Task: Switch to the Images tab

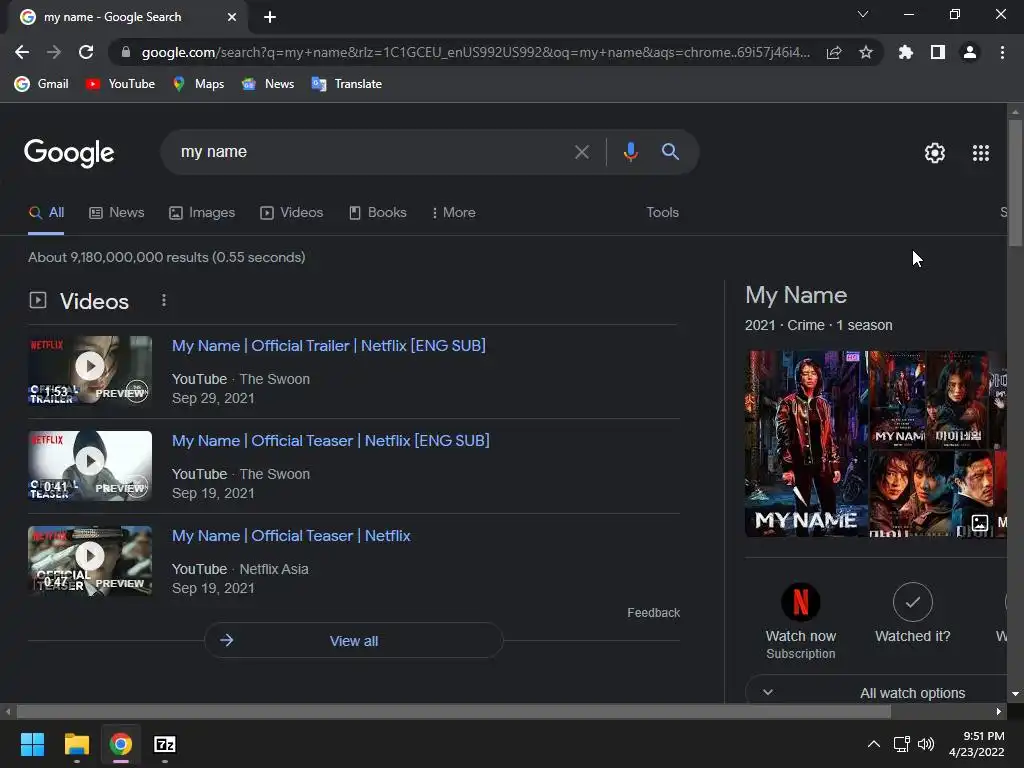Action: tap(202, 212)
